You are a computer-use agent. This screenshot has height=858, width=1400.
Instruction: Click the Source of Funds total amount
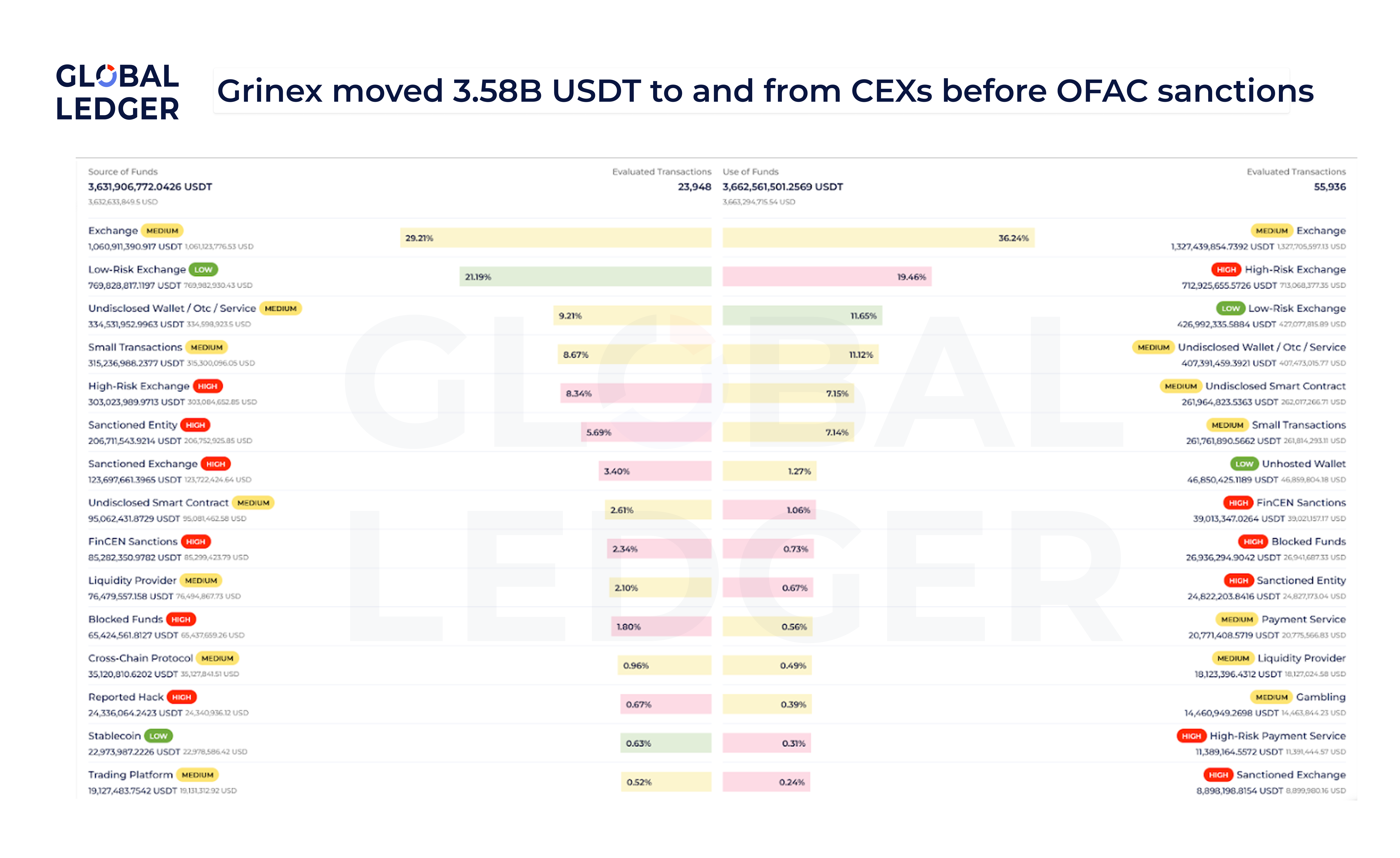coord(150,187)
